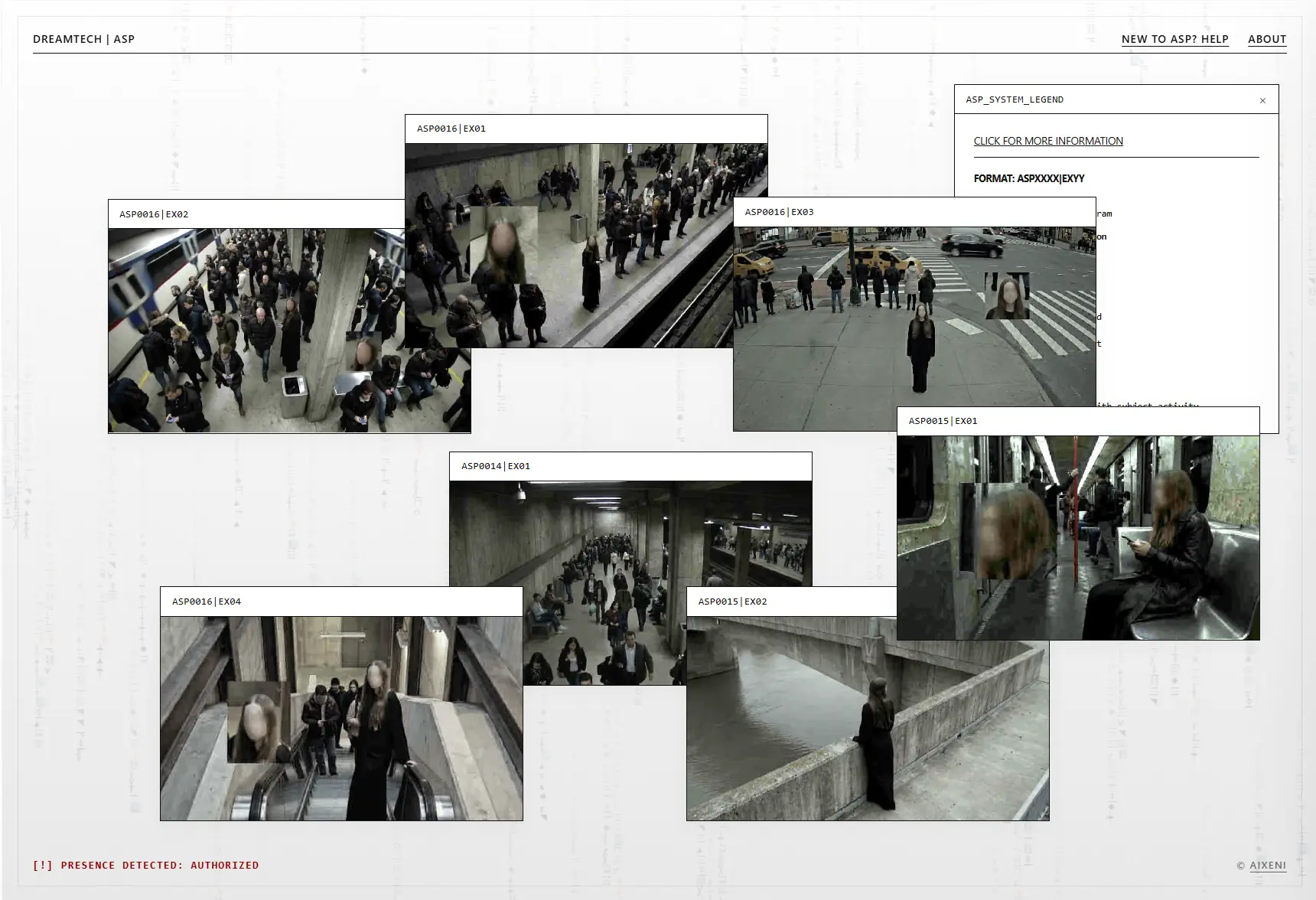Select the ASP0016|EX02 window title bar

(x=256, y=214)
